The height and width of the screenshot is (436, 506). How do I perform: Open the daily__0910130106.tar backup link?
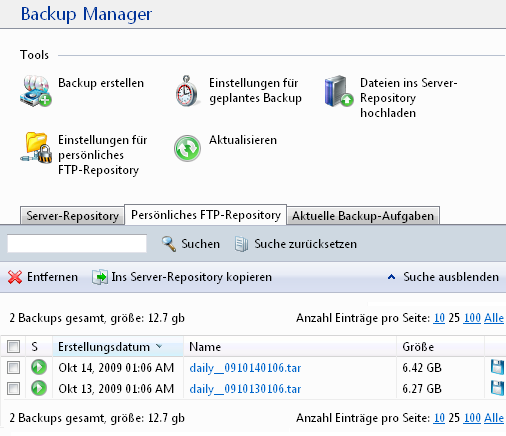pos(245,389)
